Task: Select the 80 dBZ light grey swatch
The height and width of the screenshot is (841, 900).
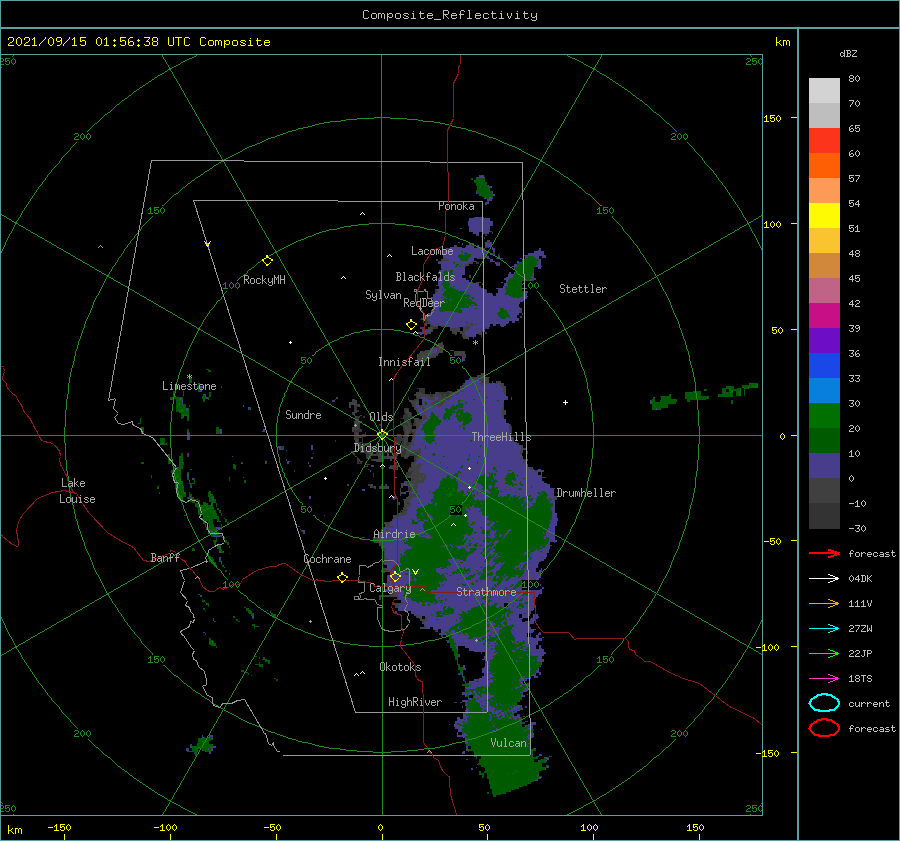Action: (824, 90)
